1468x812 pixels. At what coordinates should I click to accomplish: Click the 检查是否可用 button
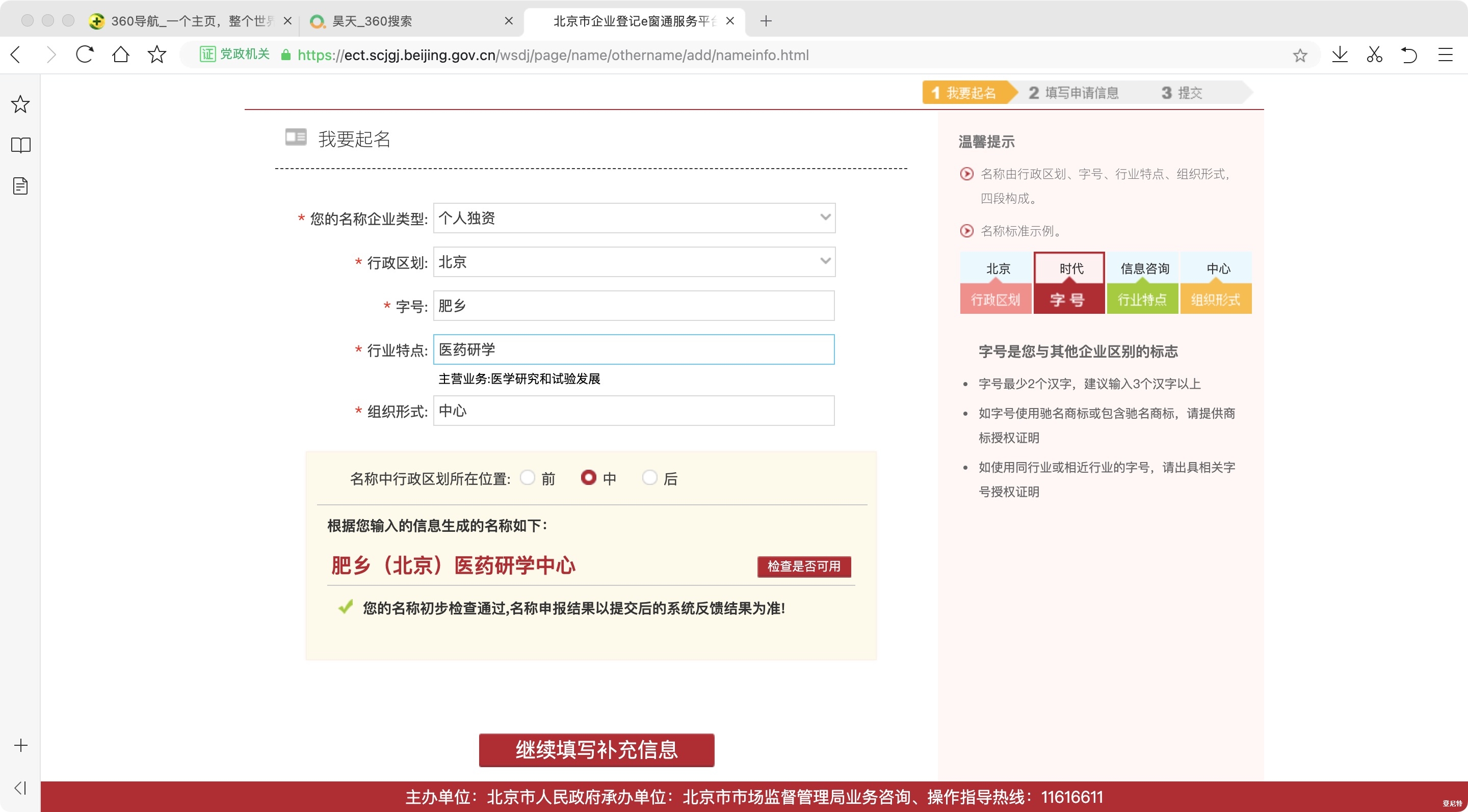pos(804,566)
